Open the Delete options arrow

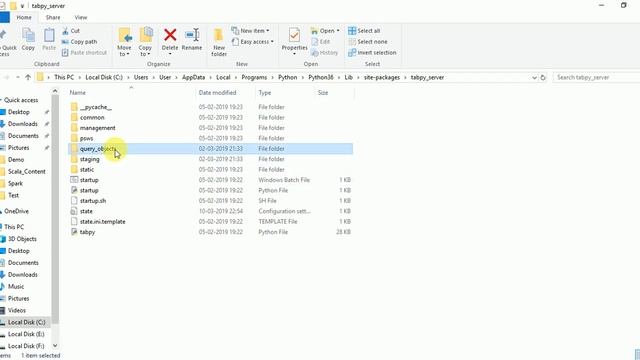(170, 54)
